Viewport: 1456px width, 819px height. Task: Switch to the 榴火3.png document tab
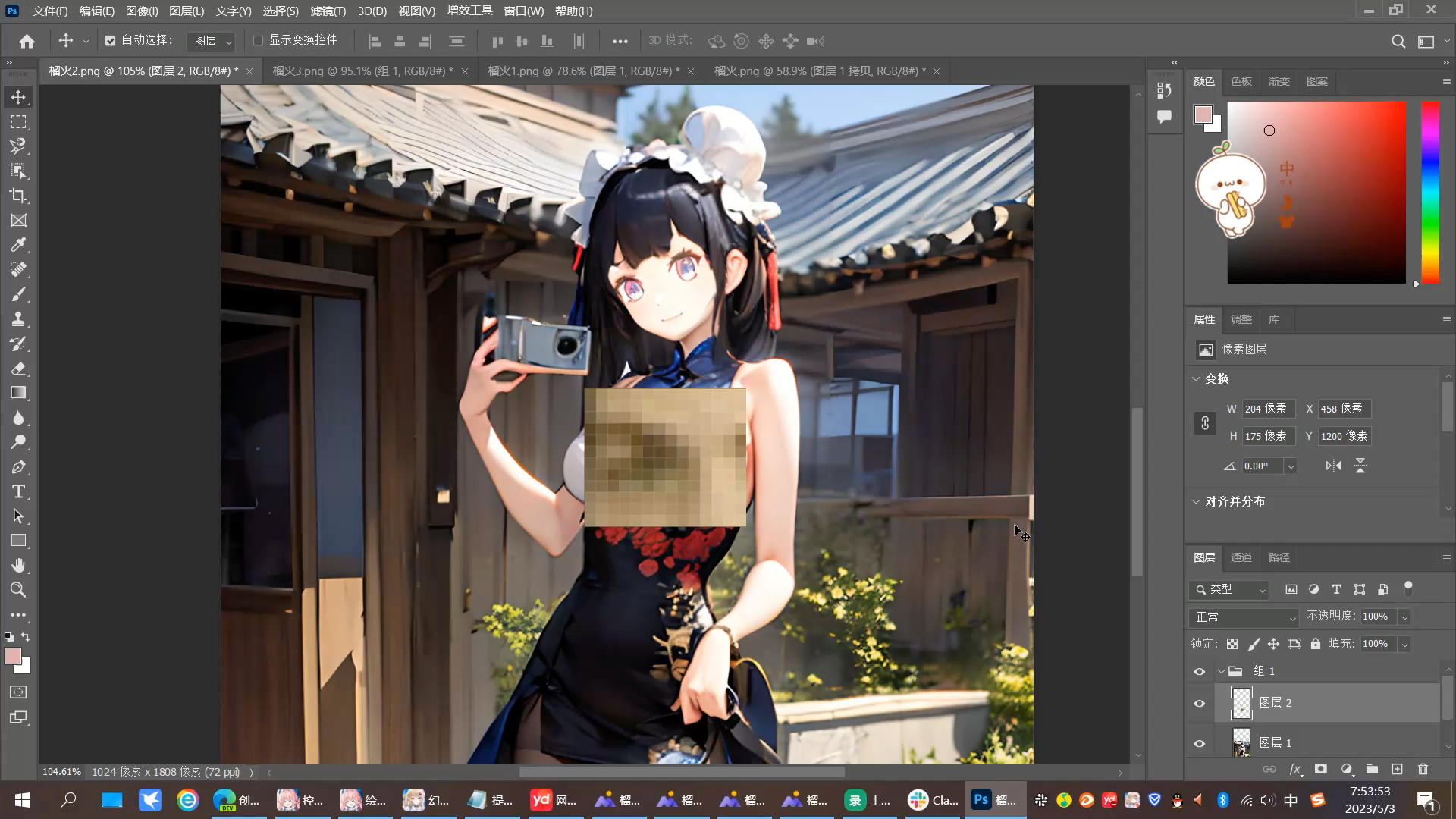pyautogui.click(x=362, y=71)
